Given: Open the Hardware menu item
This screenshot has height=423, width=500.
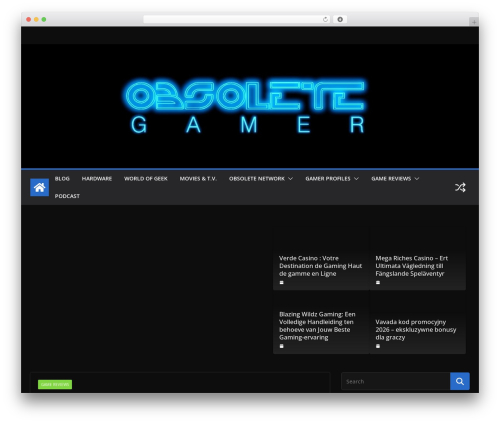Looking at the screenshot, I should [x=97, y=179].
